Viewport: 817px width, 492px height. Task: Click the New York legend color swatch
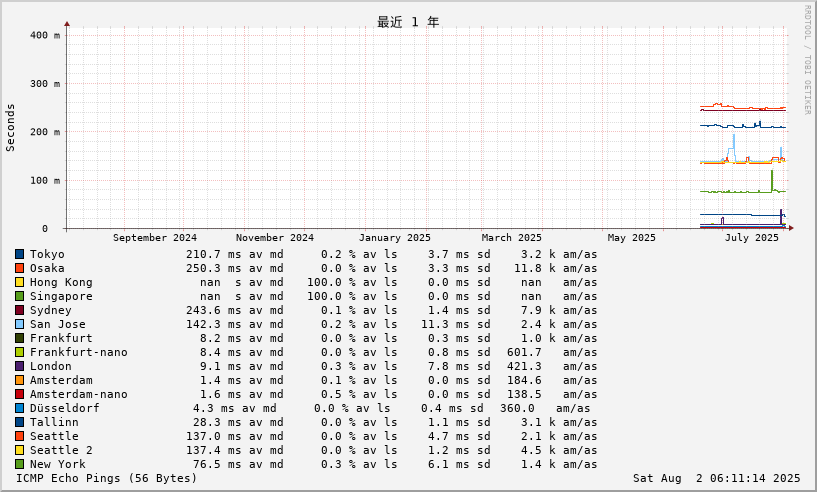[19, 465]
